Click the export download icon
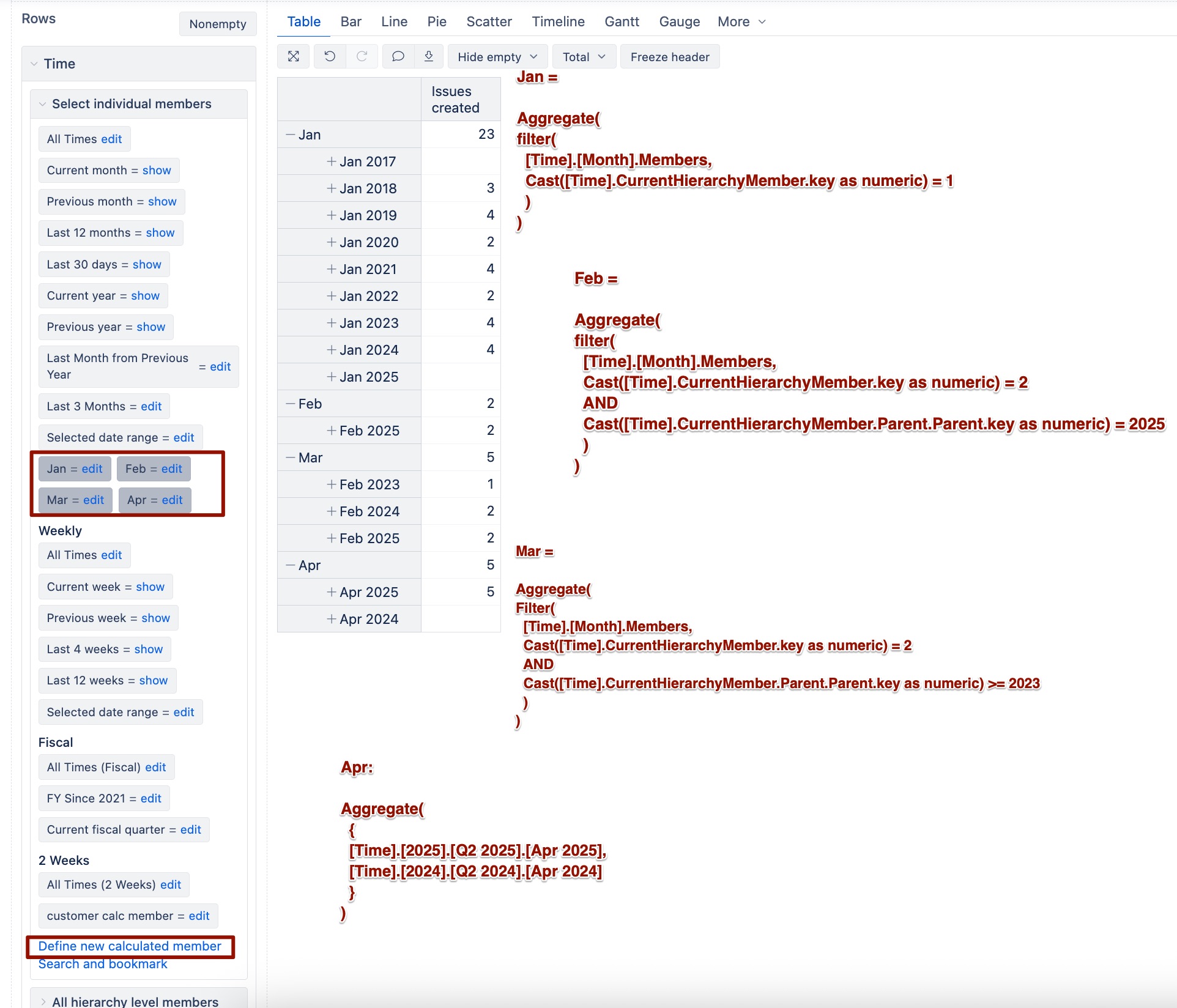 [429, 56]
